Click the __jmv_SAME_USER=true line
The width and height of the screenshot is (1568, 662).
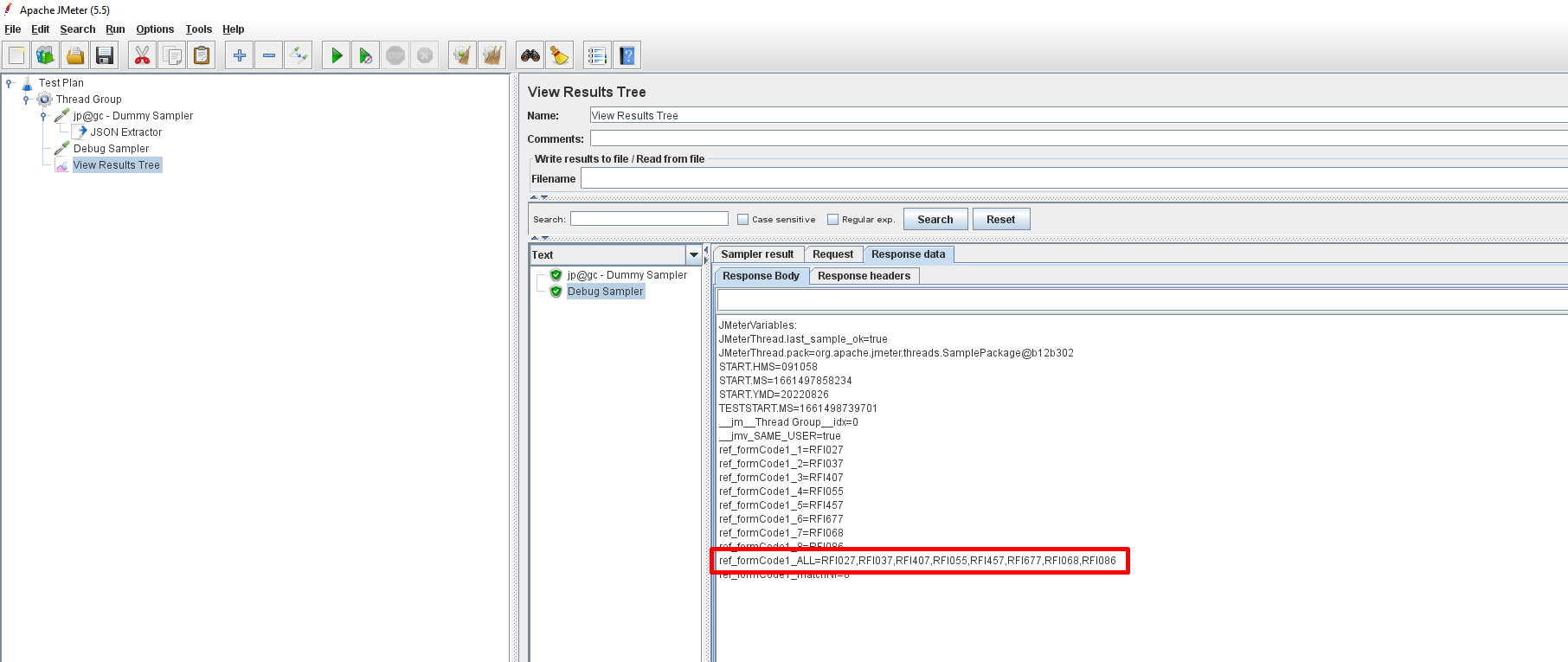click(780, 436)
